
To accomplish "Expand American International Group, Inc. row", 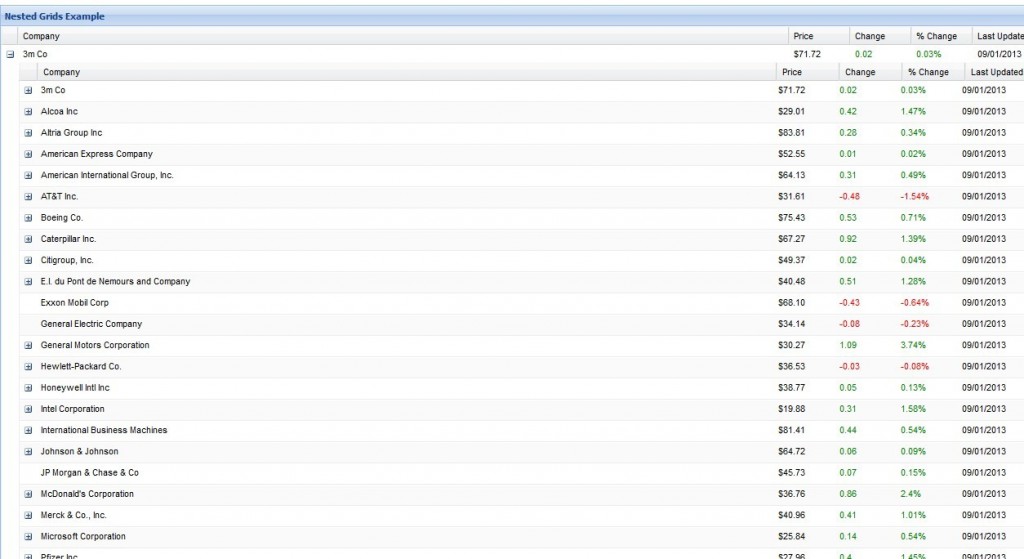I will click(28, 176).
